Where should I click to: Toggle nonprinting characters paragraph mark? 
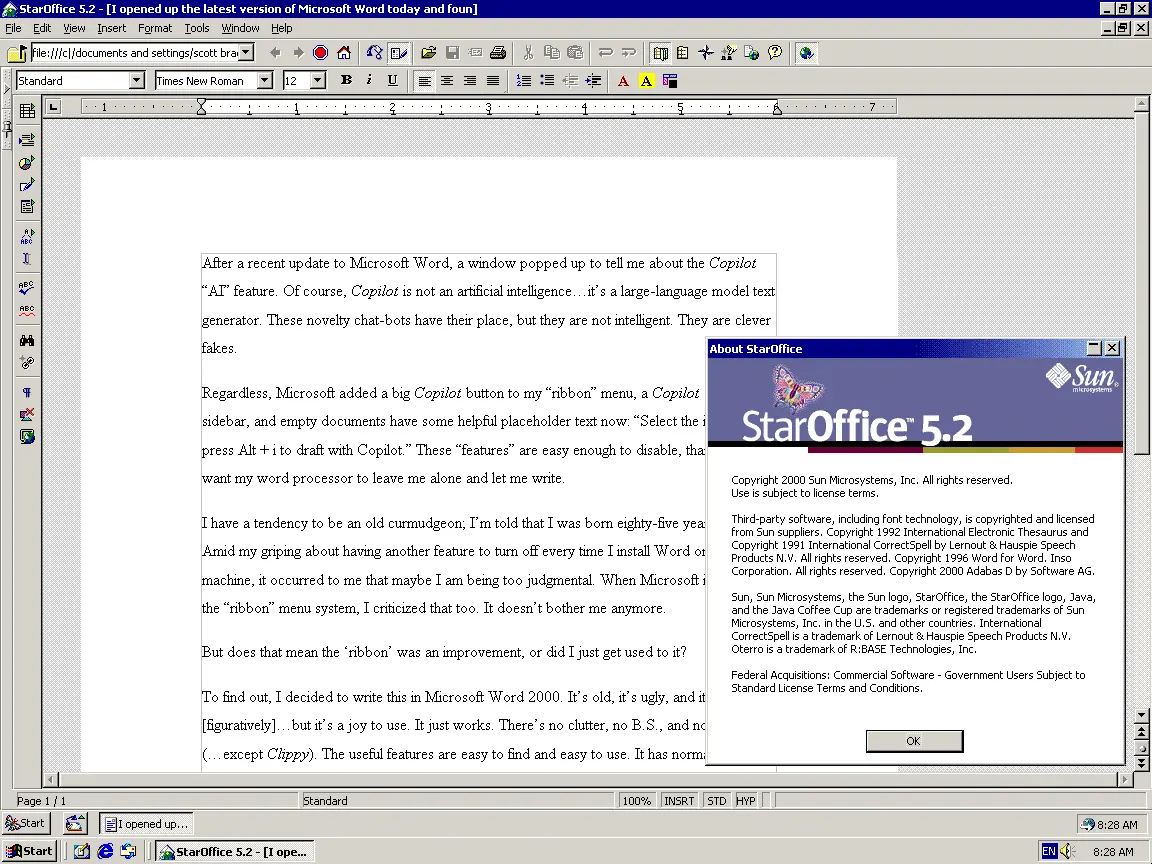27,392
